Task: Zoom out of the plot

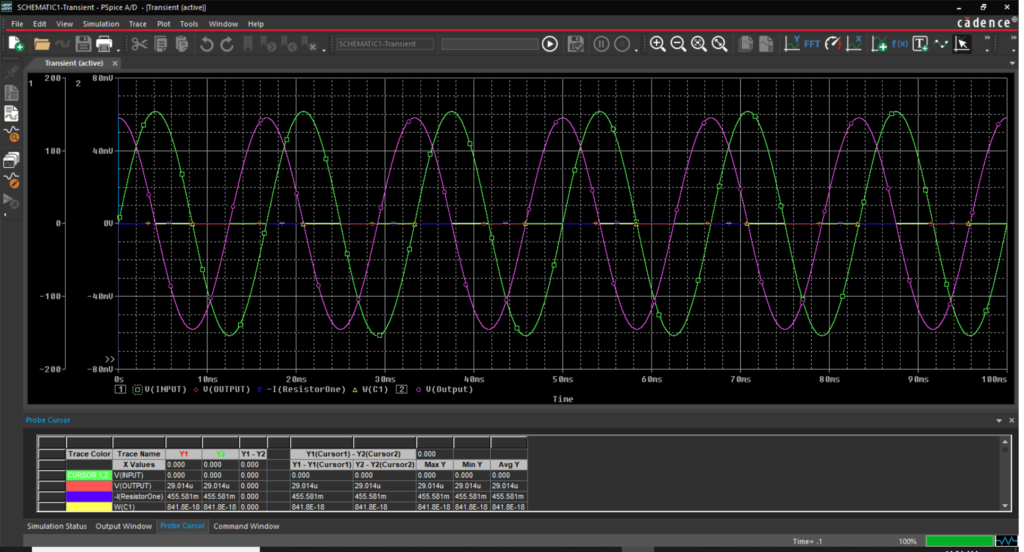Action: (679, 44)
